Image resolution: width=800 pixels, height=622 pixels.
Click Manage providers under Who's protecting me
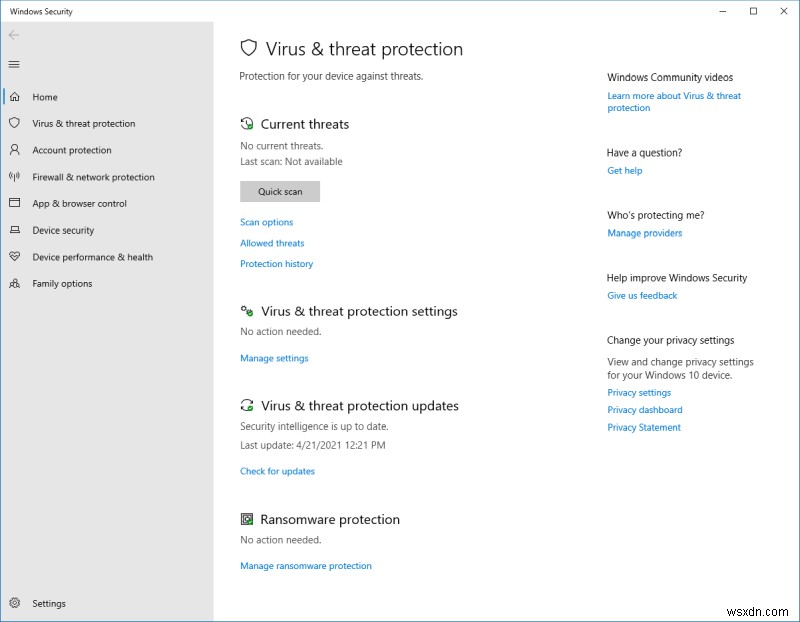[644, 233]
